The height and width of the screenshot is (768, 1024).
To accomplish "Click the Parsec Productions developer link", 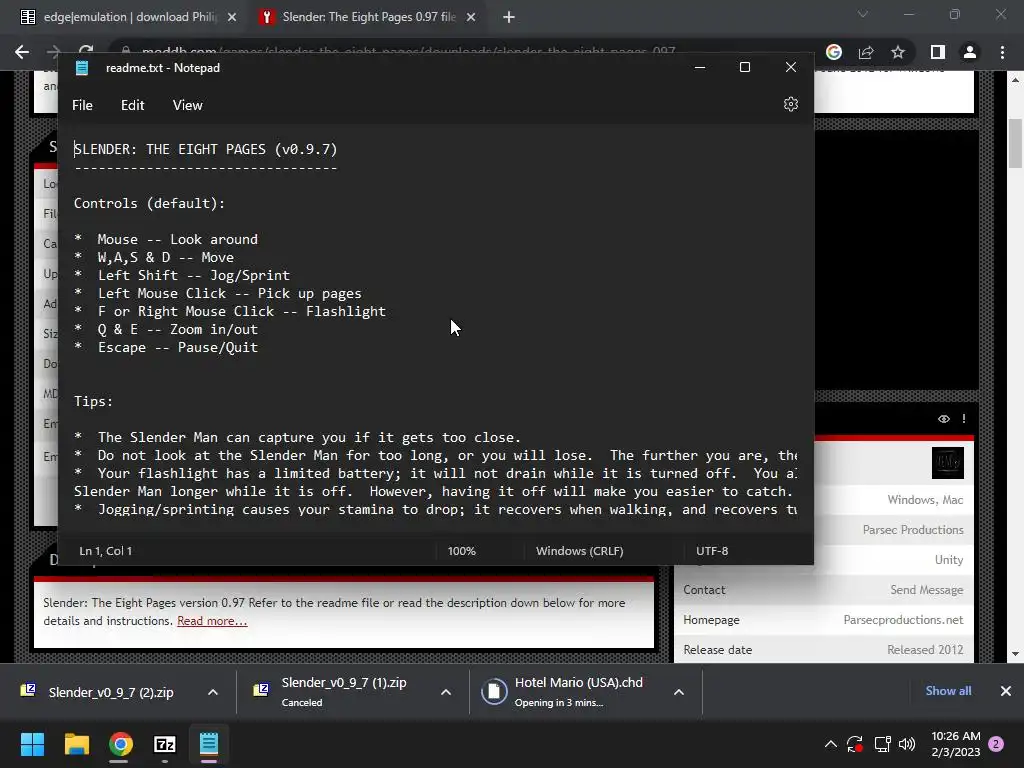I will (x=913, y=530).
